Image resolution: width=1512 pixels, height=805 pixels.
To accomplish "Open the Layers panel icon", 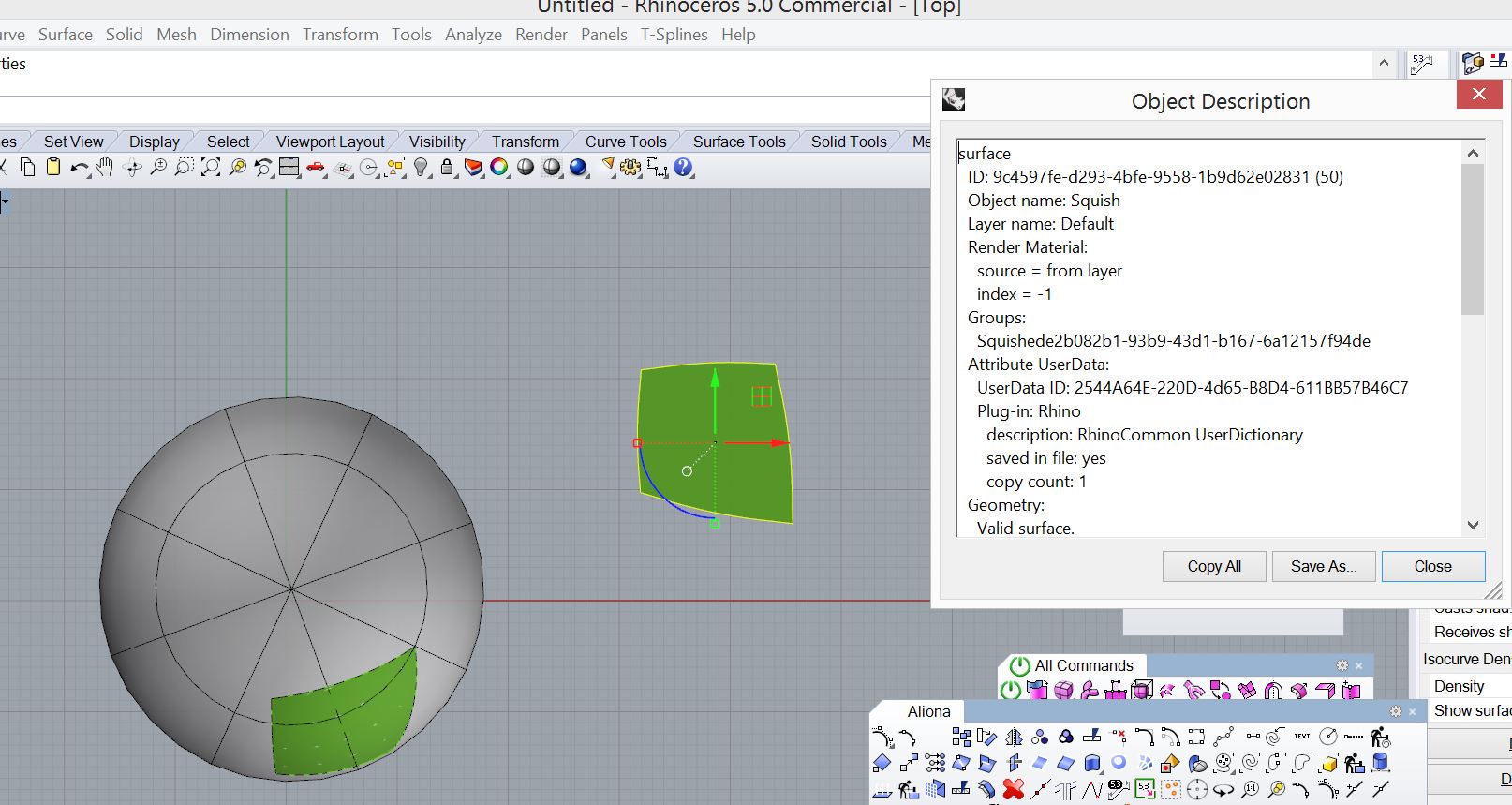I will point(474,168).
